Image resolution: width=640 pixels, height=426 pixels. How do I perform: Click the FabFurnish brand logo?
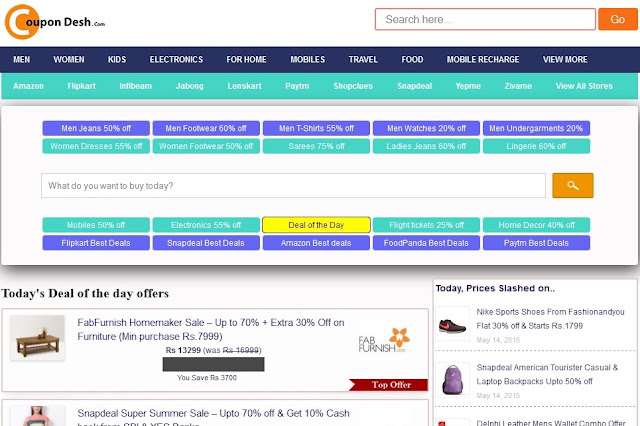point(384,341)
